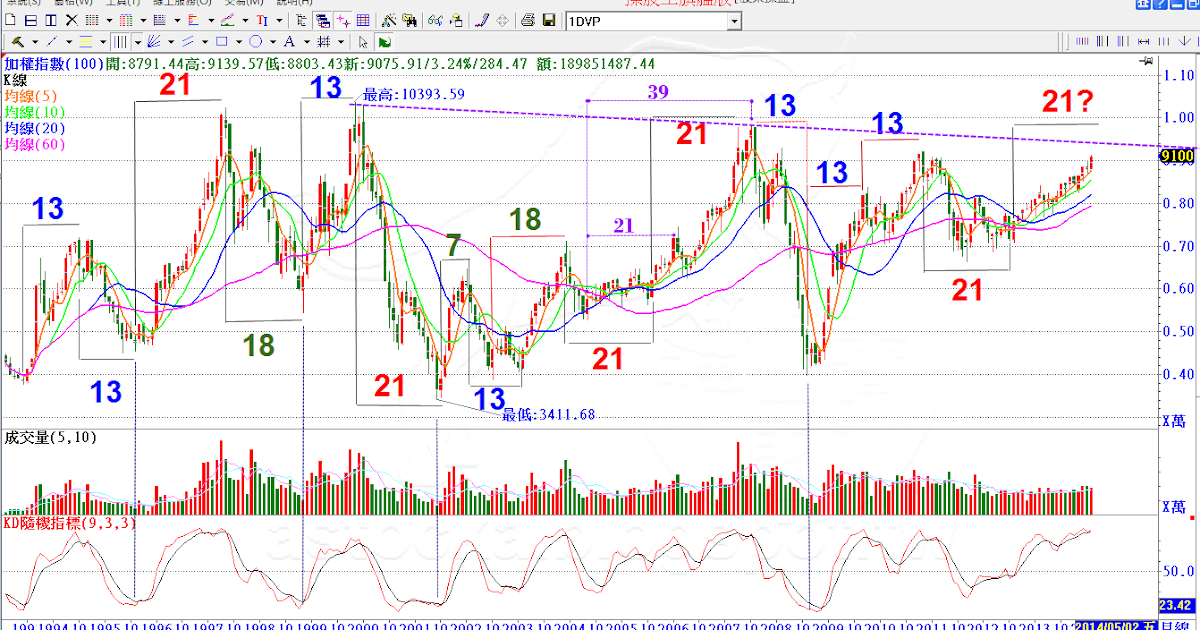
Task: Click the down arrow icon in right toolbar
Action: 1184,41
